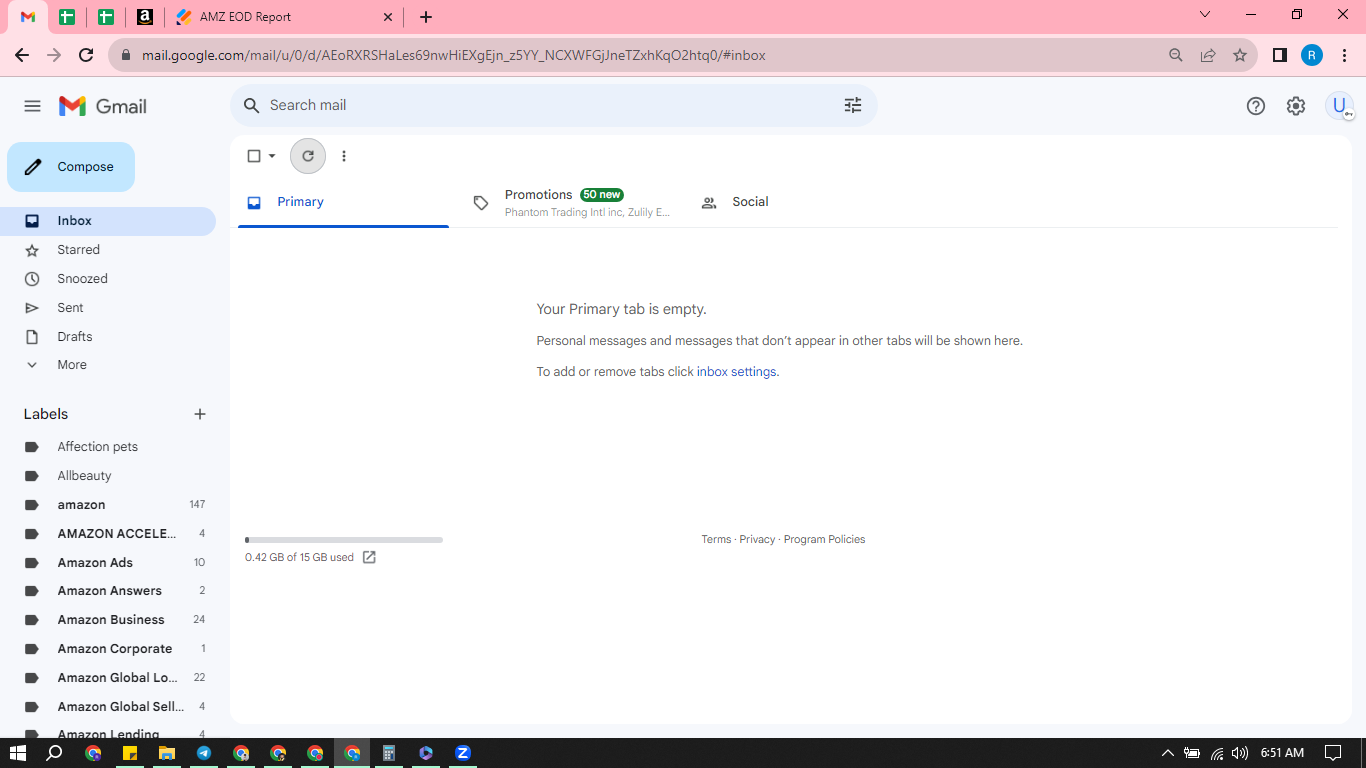
Task: Open Telegram from the taskbar
Action: (204, 753)
